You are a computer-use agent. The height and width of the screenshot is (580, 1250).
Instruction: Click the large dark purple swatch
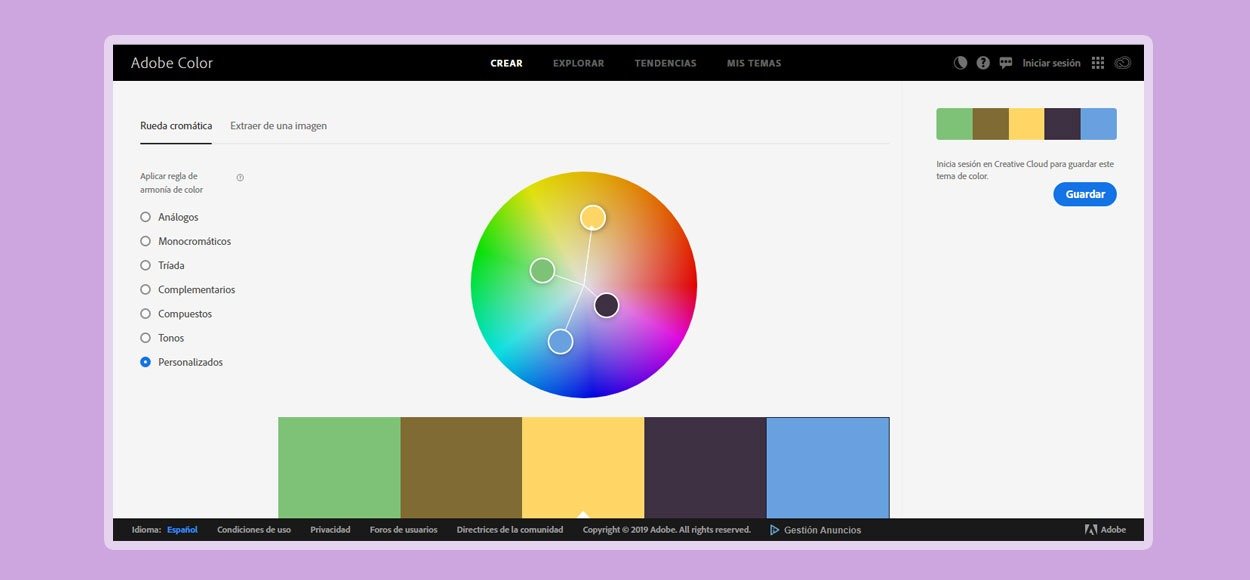point(705,467)
